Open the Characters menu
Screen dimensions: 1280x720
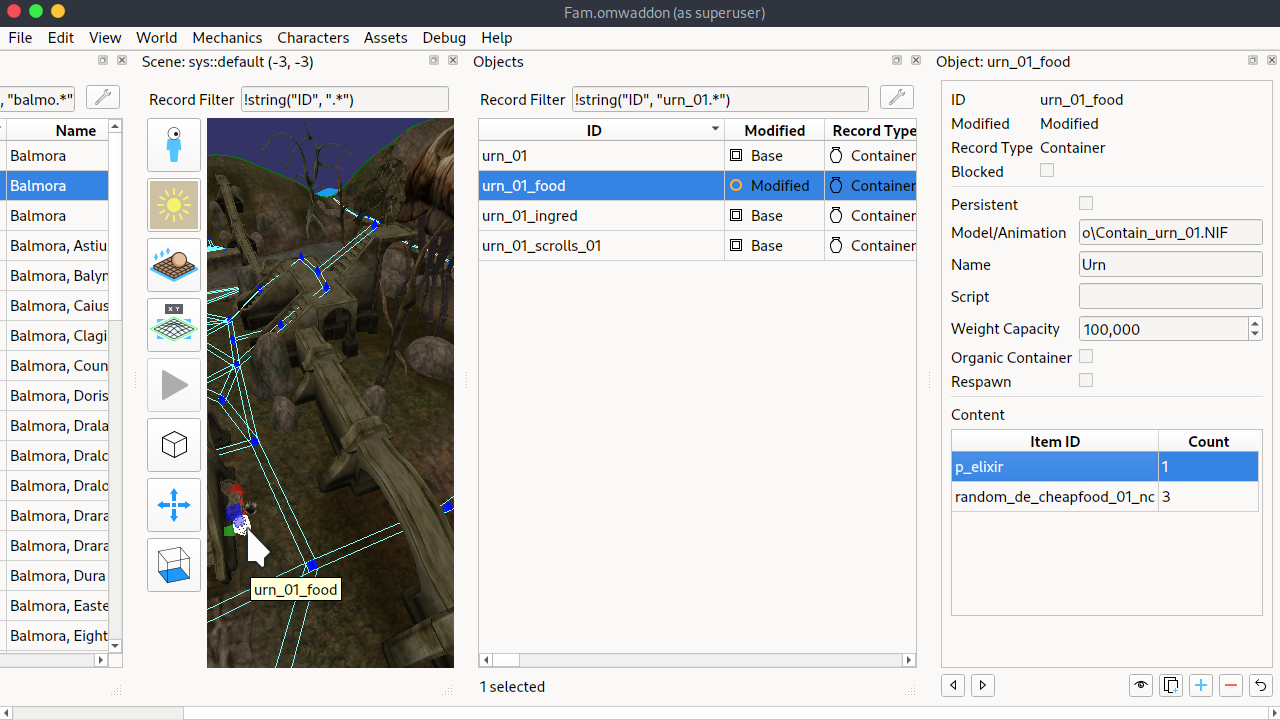[313, 37]
